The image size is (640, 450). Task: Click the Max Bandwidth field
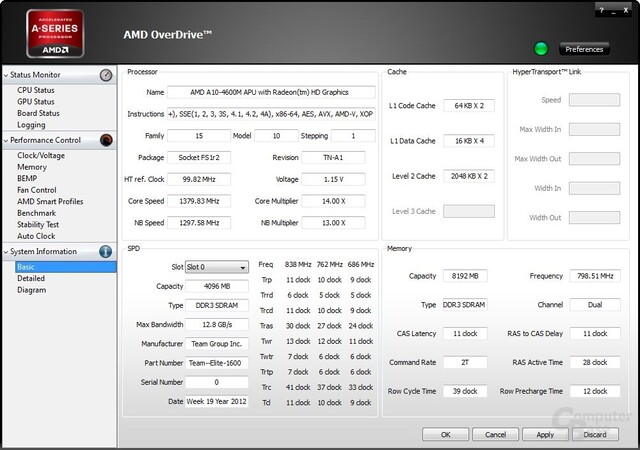217,325
